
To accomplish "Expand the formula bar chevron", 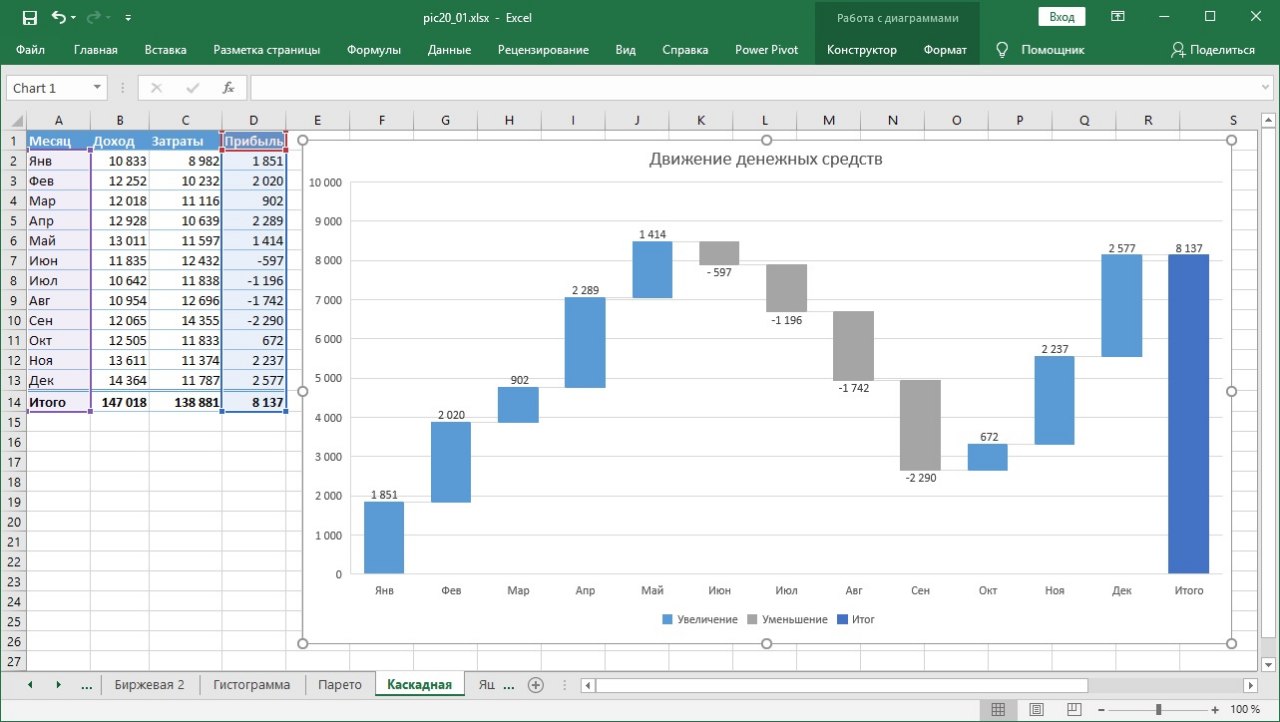I will [1264, 88].
